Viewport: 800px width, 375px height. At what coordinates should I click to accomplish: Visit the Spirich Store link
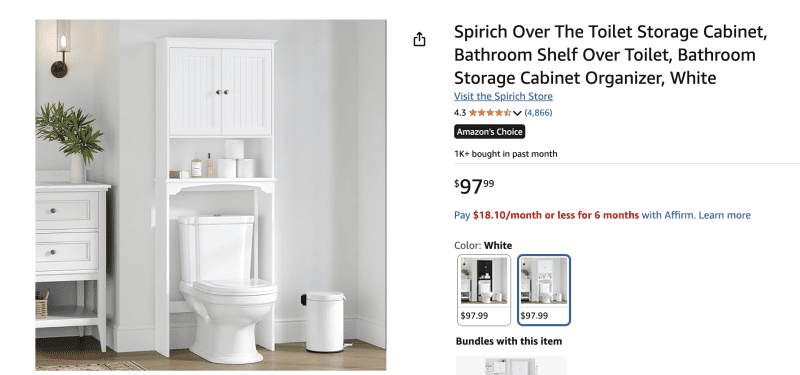(x=503, y=96)
